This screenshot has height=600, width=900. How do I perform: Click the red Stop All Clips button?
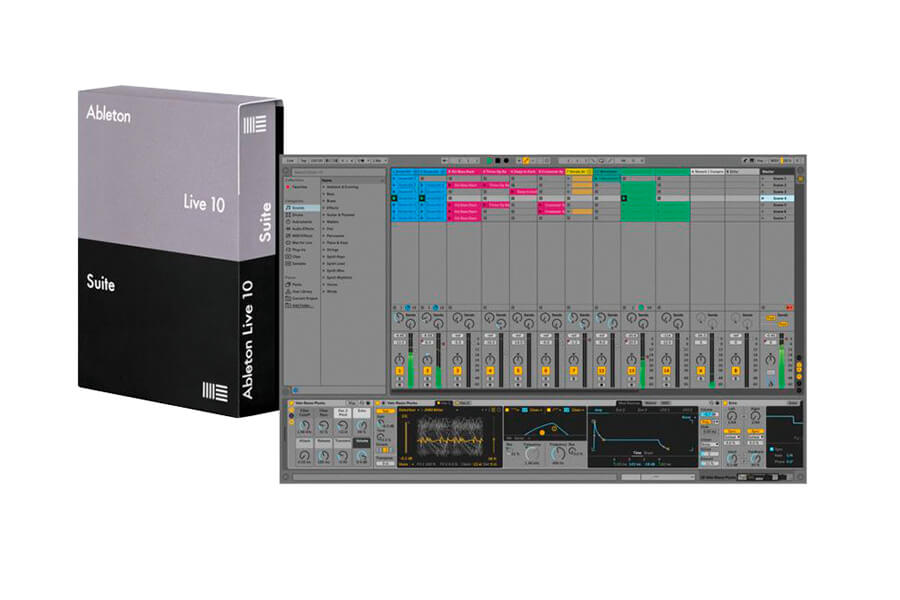pyautogui.click(x=789, y=307)
